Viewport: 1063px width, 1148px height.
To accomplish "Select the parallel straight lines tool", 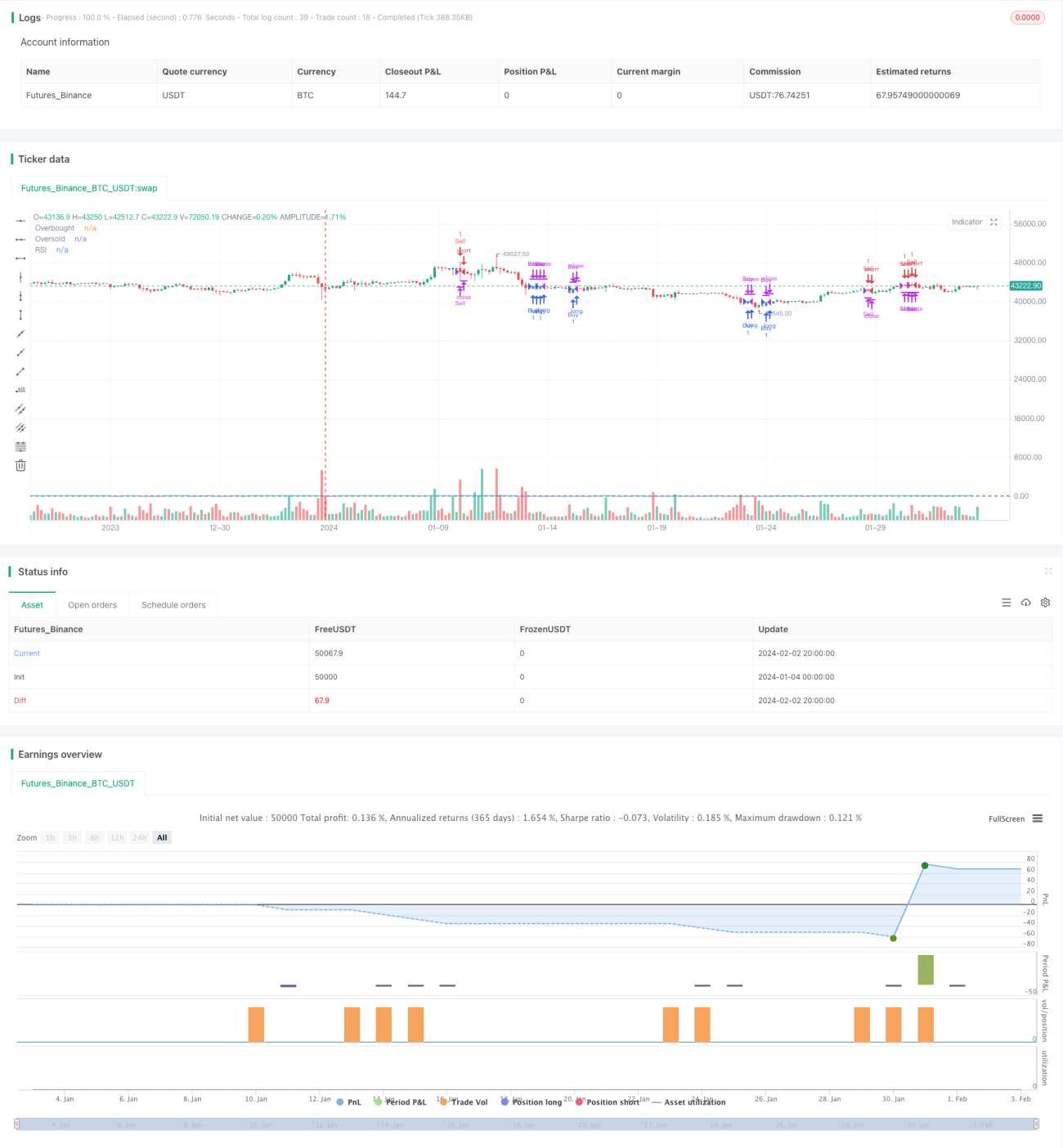I will 20,428.
